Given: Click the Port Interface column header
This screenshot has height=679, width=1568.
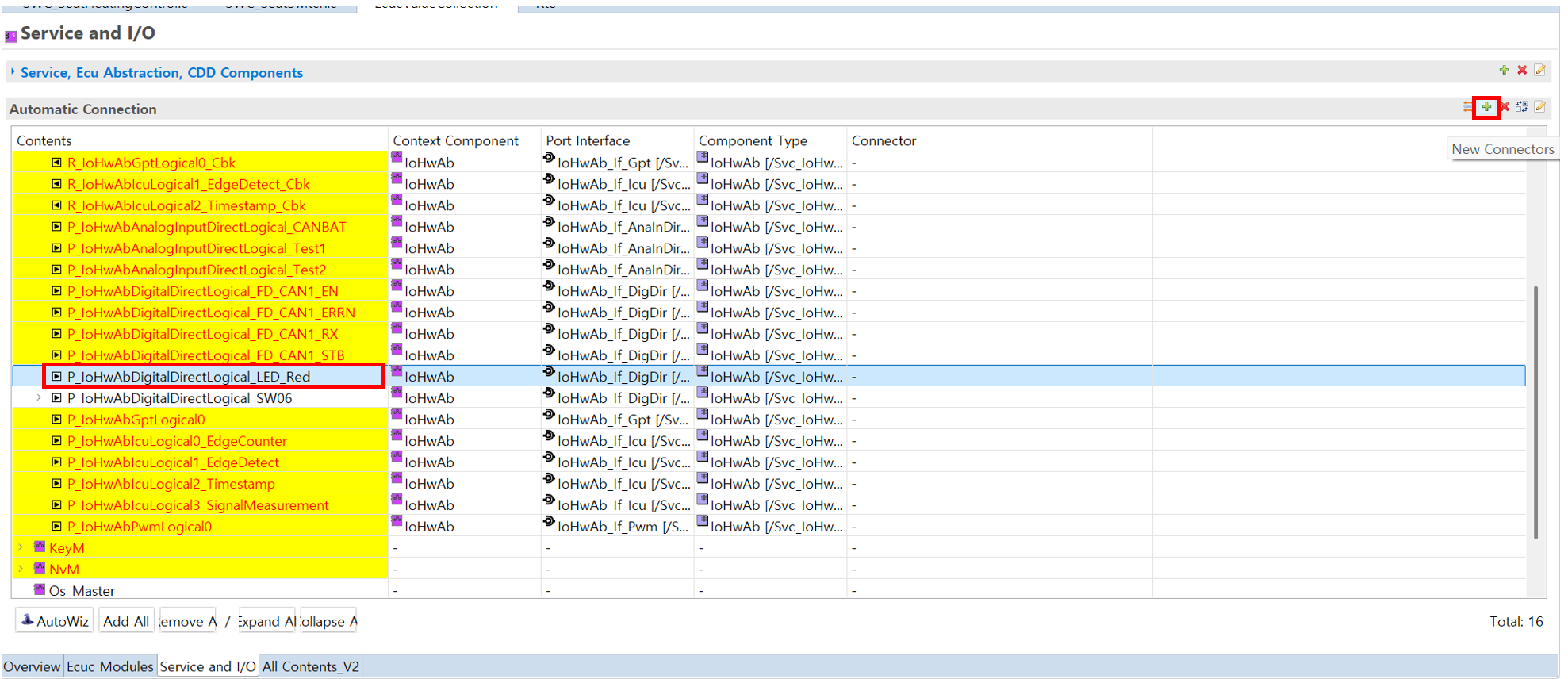Looking at the screenshot, I should (588, 140).
